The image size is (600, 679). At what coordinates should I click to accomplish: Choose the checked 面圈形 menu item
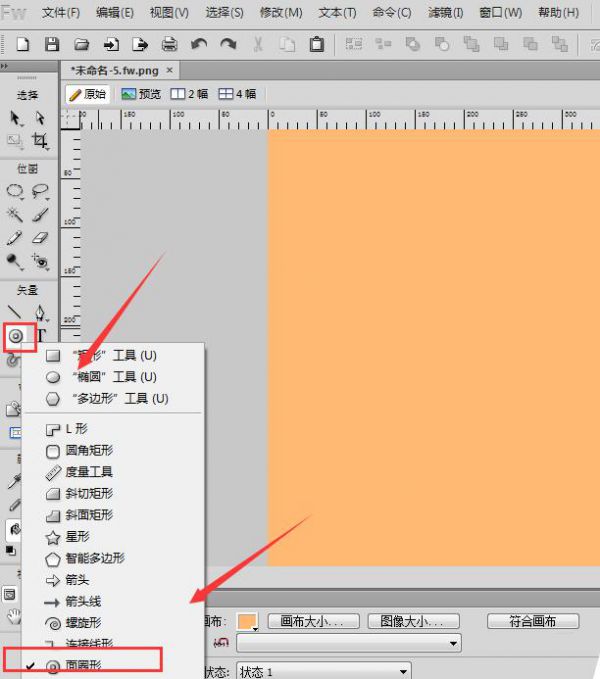pyautogui.click(x=113, y=666)
